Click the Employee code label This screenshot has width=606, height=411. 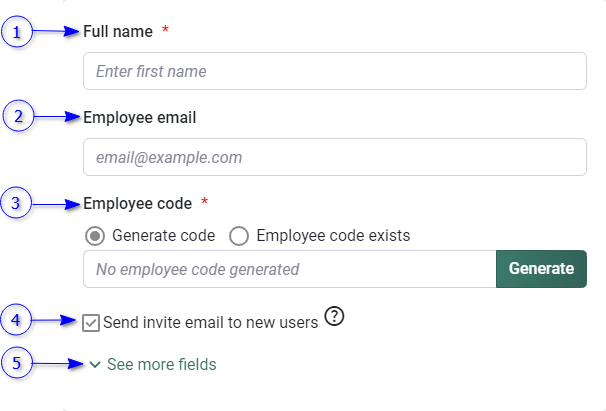[137, 204]
